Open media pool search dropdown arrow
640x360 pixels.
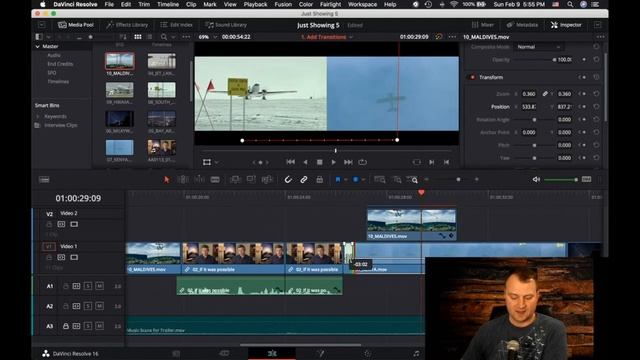[x=173, y=37]
